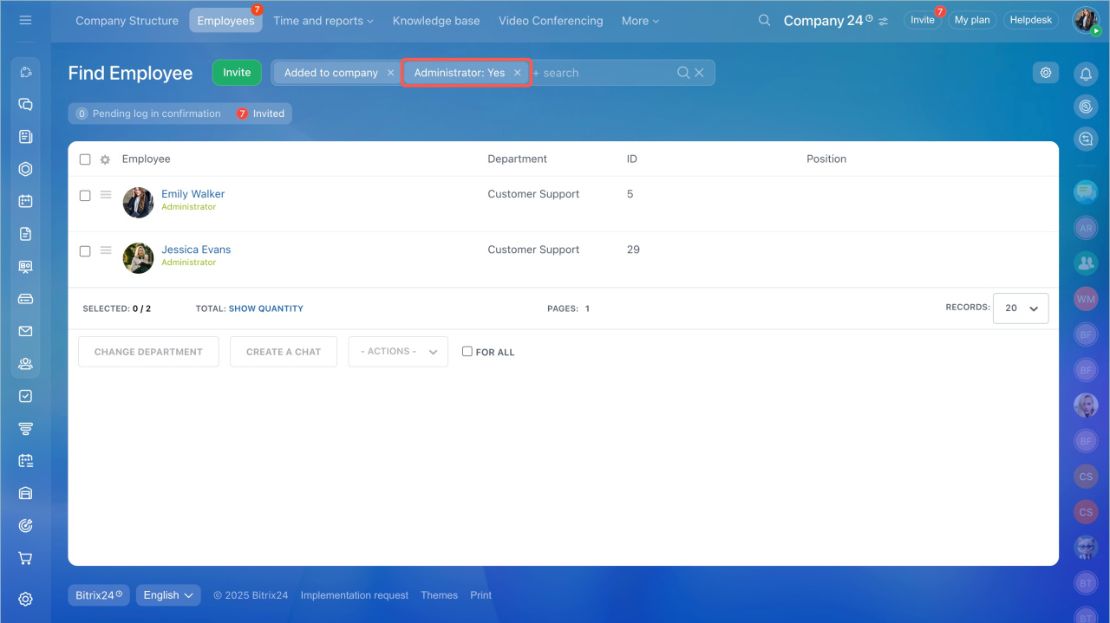The width and height of the screenshot is (1110, 623).
Task: Switch to the Company Structure tab
Action: point(127,21)
